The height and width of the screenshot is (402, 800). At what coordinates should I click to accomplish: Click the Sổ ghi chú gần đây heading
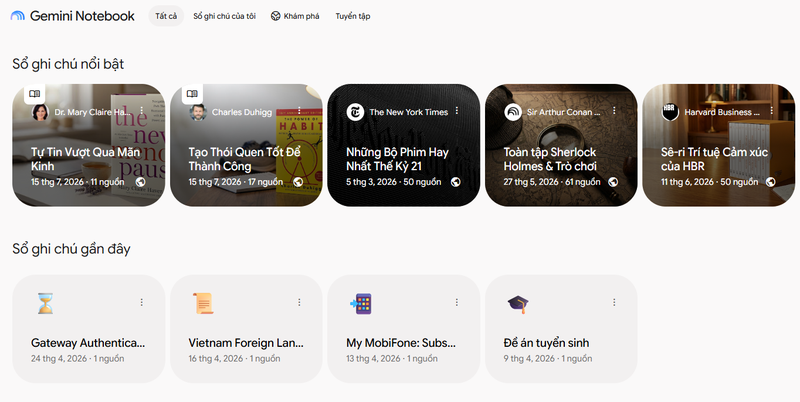pyautogui.click(x=71, y=249)
